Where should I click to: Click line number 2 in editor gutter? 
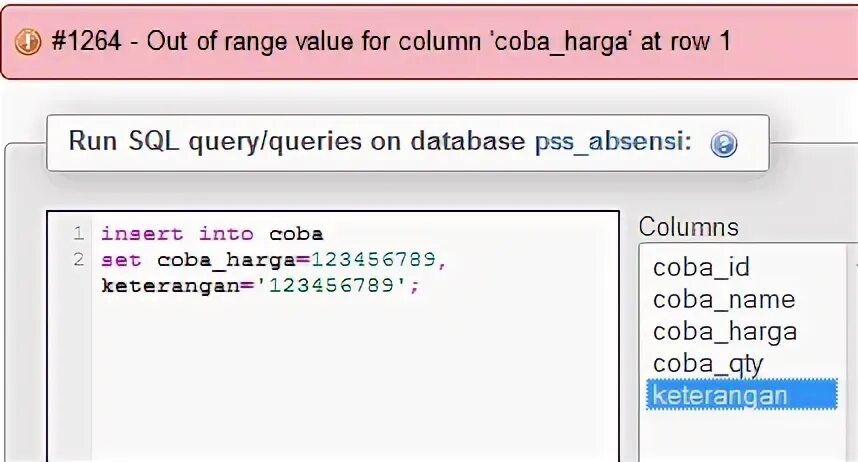pyautogui.click(x=77, y=260)
